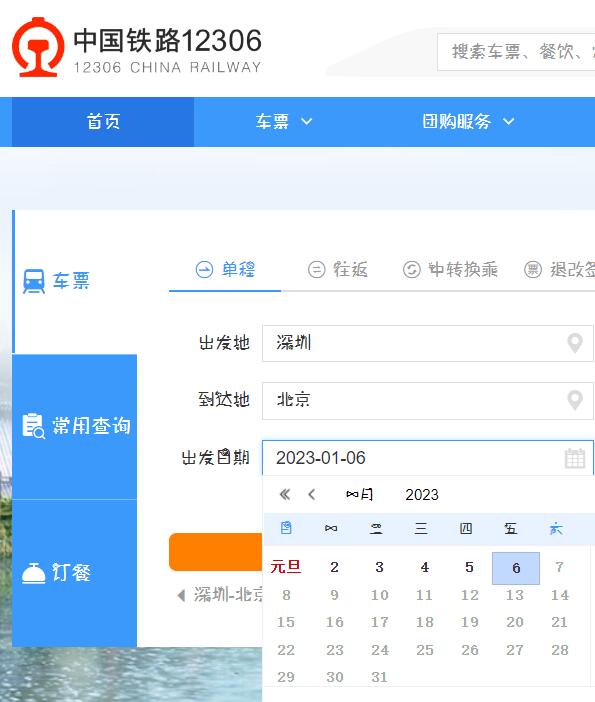Pick date 13 in the calendar

(x=515, y=595)
